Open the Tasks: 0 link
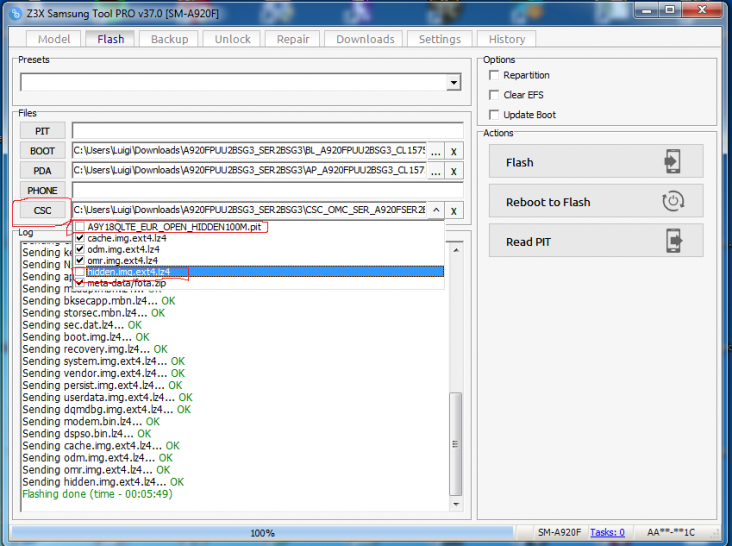Screen dimensions: 732x546 tap(607, 532)
